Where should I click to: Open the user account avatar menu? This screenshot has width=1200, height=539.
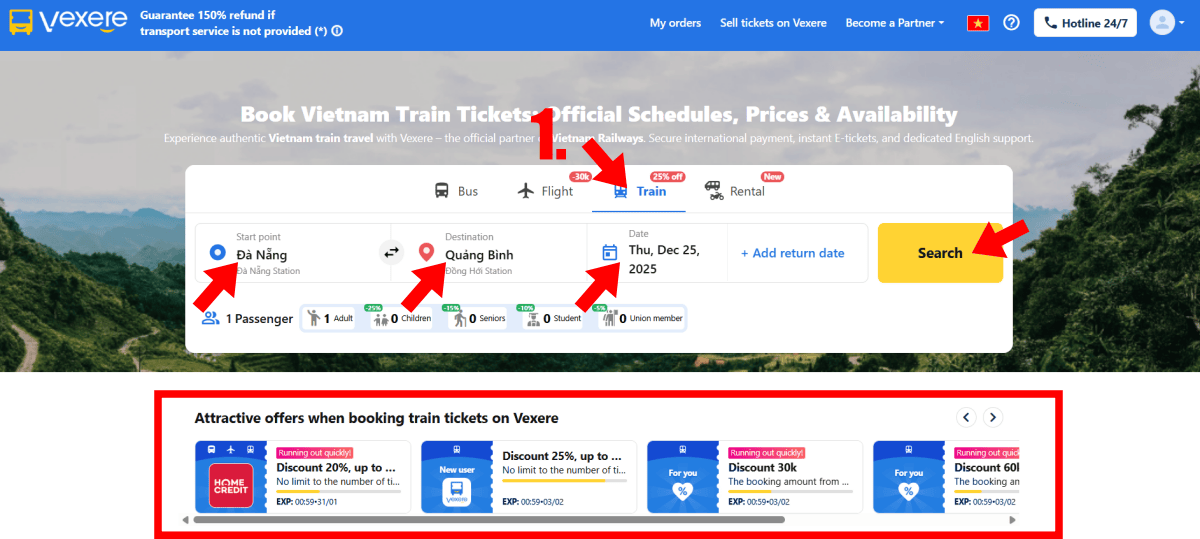[x=1168, y=22]
